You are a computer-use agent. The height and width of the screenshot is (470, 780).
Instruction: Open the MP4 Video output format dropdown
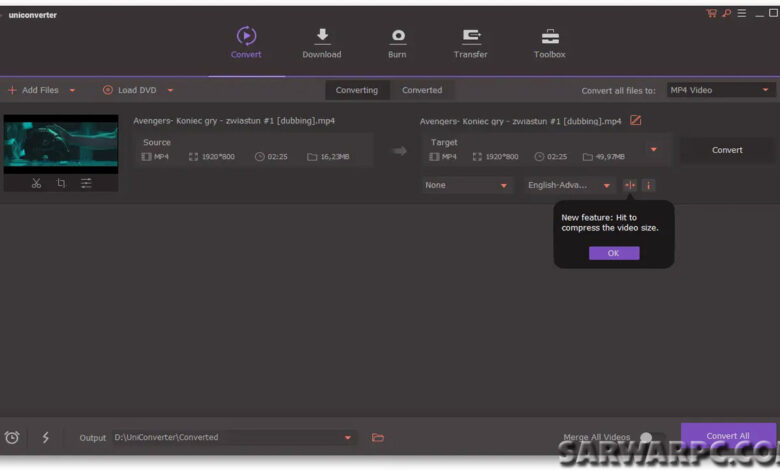pyautogui.click(x=720, y=90)
